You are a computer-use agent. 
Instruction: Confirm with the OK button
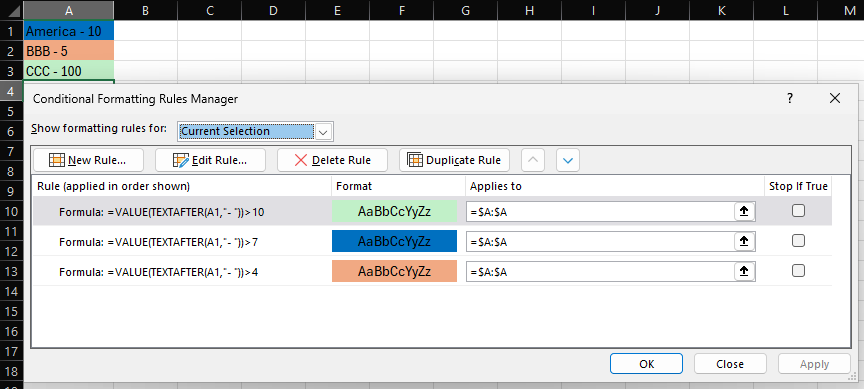coord(646,364)
